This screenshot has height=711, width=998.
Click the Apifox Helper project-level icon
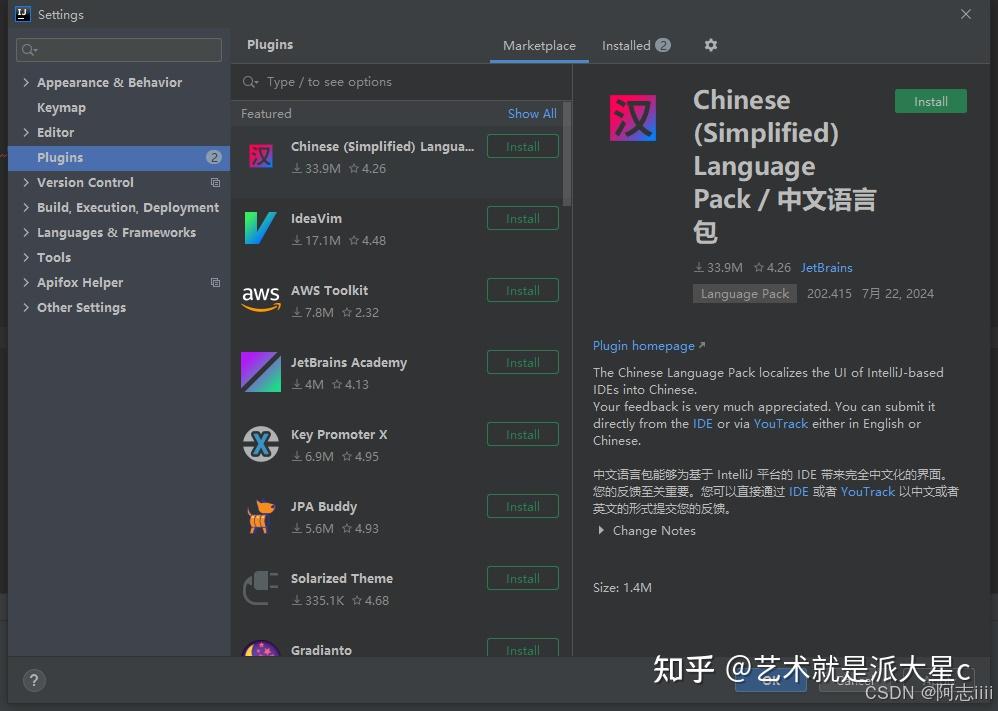(215, 283)
